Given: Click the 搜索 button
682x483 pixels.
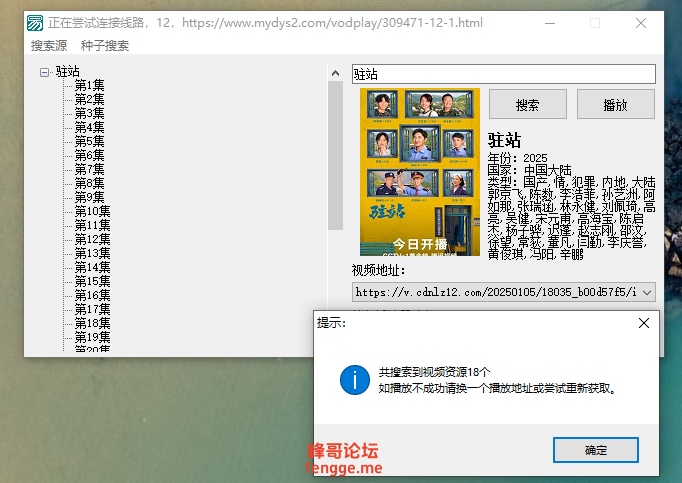Looking at the screenshot, I should [528, 104].
